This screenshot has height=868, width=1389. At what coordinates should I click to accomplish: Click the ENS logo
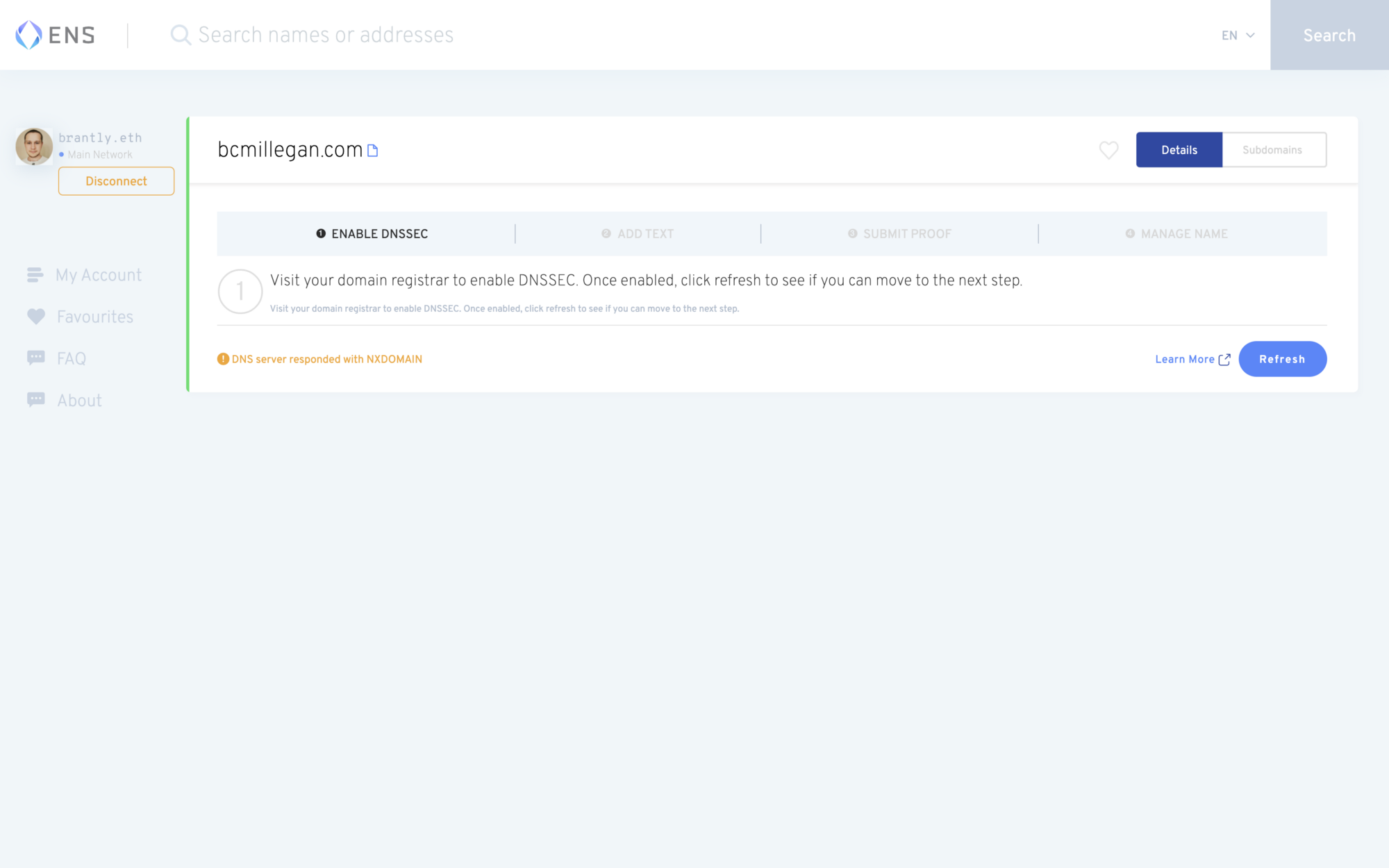[55, 35]
